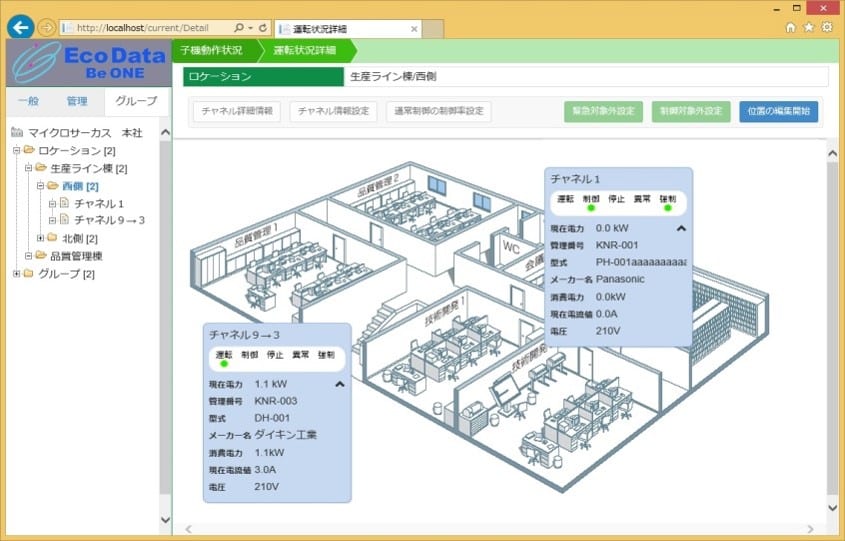The width and height of the screenshot is (845, 541).
Task: Close the 運転状況詳細 browser tab
Action: [414, 29]
